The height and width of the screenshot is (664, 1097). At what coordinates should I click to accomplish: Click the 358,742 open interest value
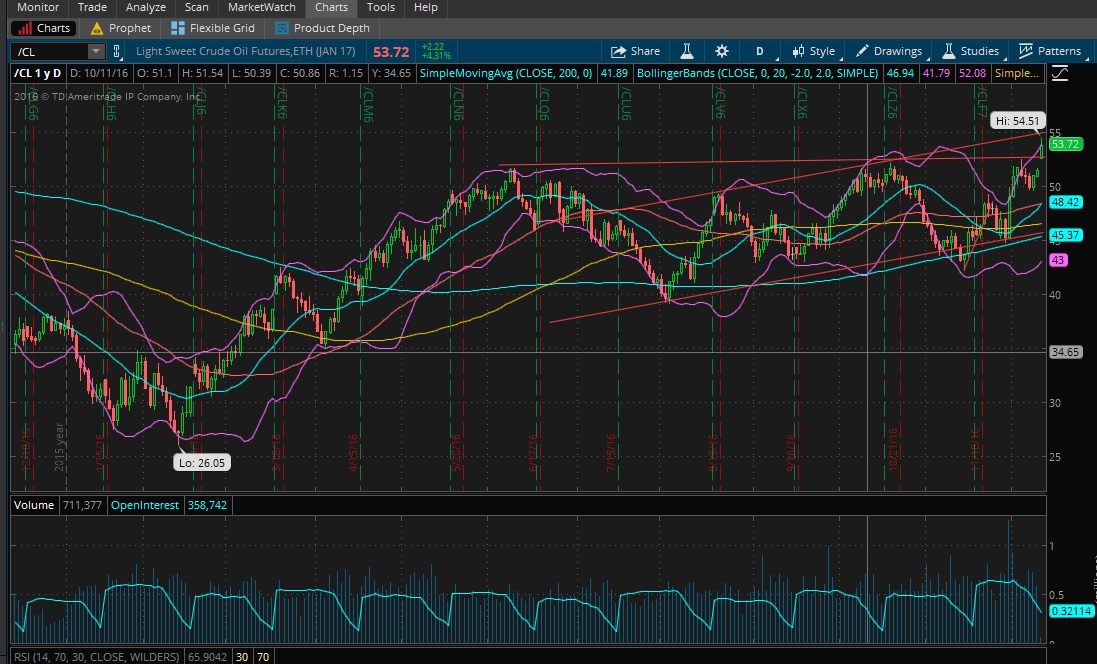[207, 505]
